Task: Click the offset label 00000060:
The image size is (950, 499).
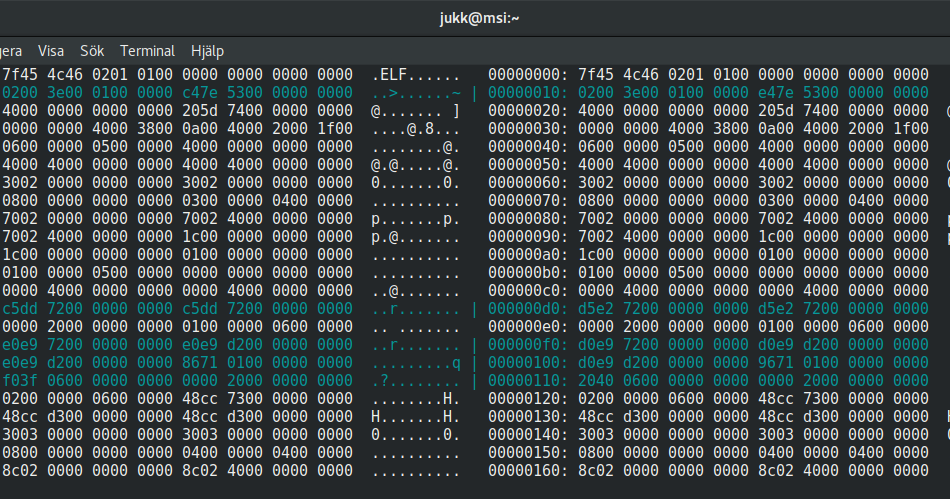Action: click(x=528, y=182)
